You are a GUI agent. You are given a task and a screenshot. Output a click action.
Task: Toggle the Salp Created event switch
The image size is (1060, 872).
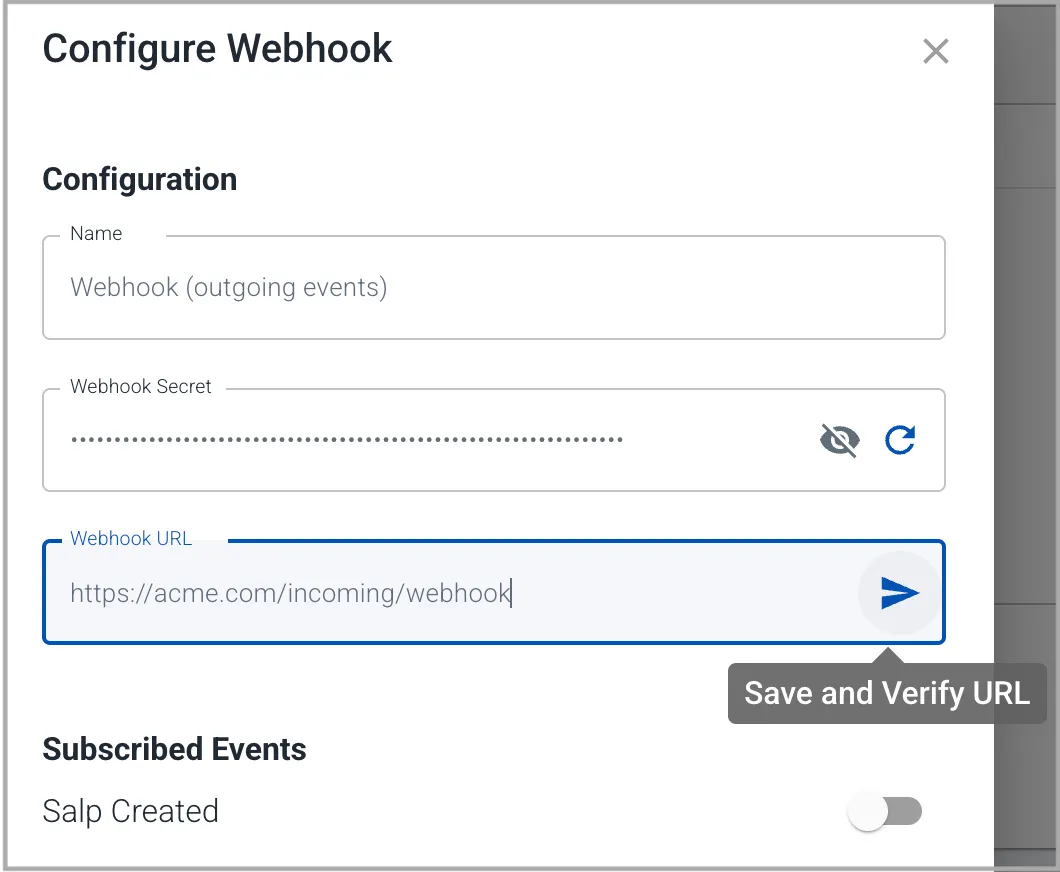(885, 811)
